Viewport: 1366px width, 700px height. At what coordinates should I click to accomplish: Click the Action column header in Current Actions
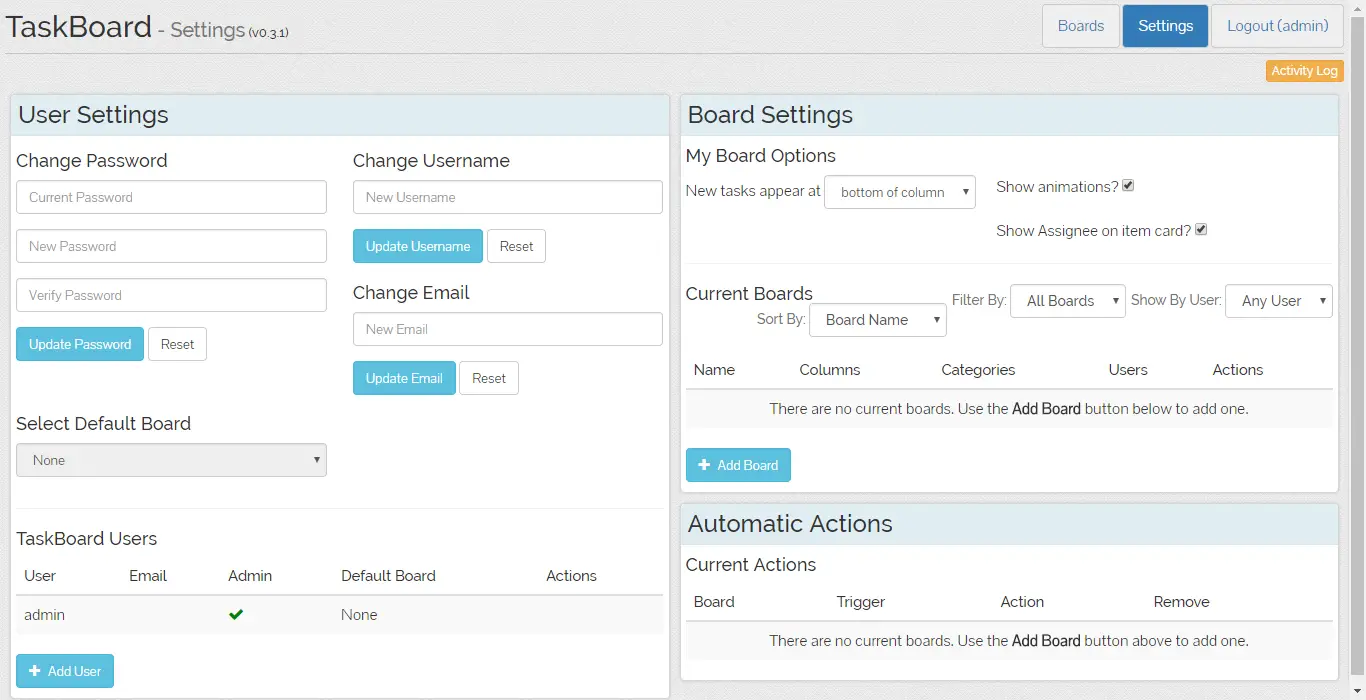point(1022,602)
